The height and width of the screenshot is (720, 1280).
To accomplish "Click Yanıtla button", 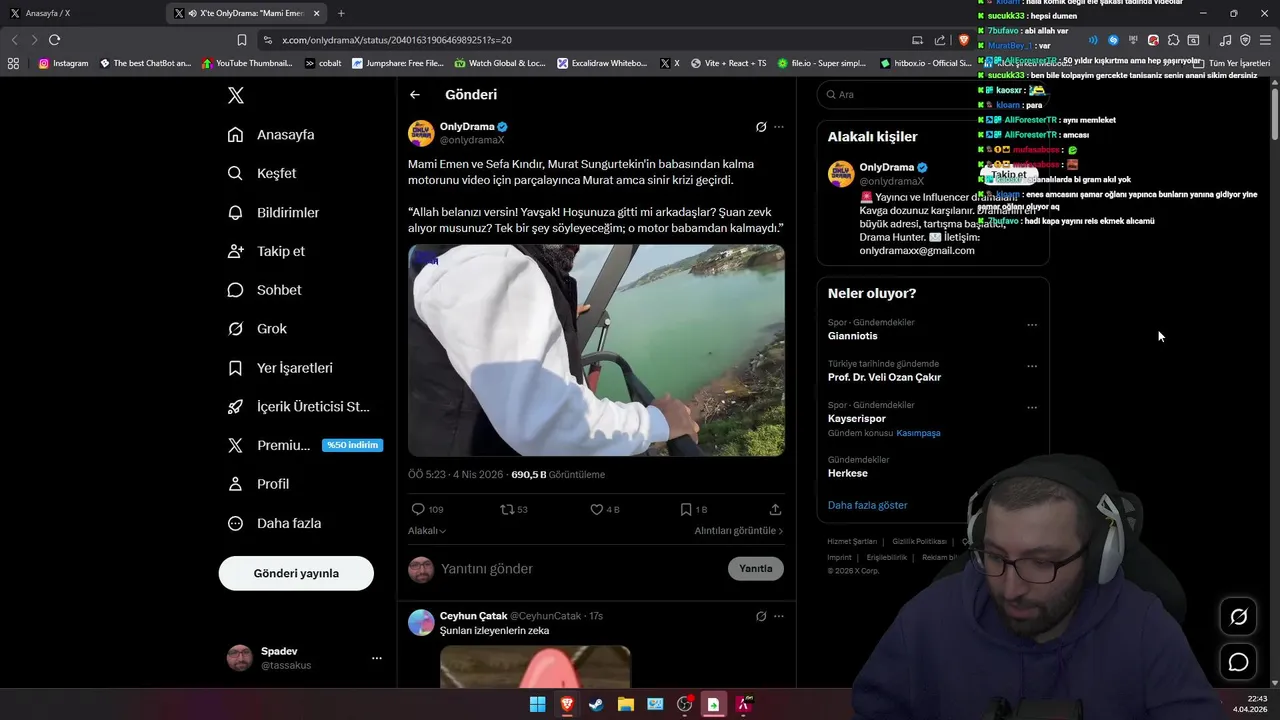I will [x=756, y=569].
